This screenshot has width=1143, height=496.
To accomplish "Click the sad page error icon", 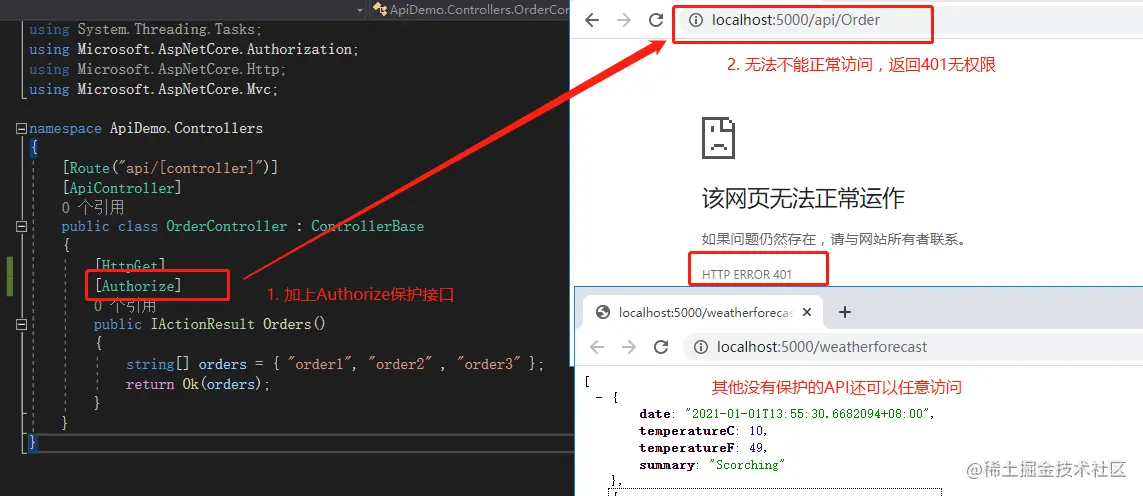I will [718, 137].
